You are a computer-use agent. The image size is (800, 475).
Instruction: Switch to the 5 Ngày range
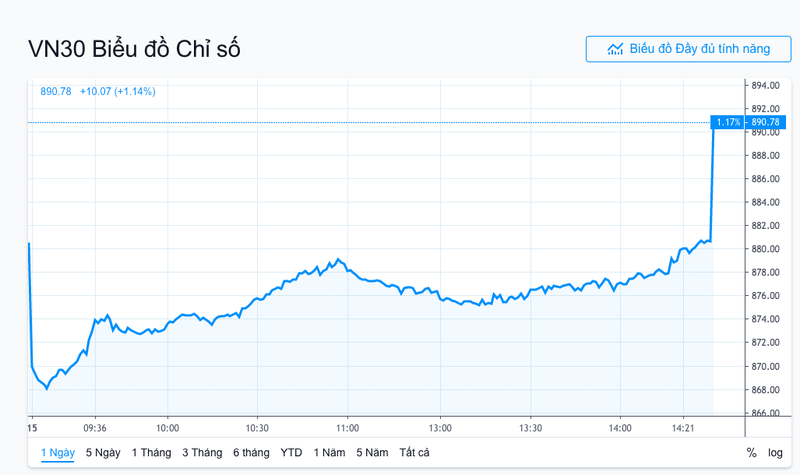(103, 452)
